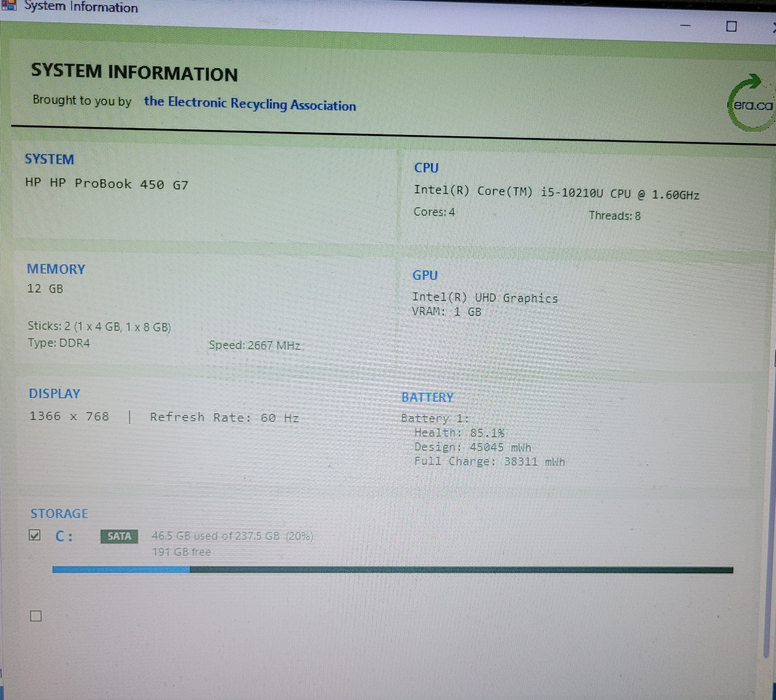The height and width of the screenshot is (700, 776).
Task: Click the BATTERY section heading
Action: (x=428, y=398)
